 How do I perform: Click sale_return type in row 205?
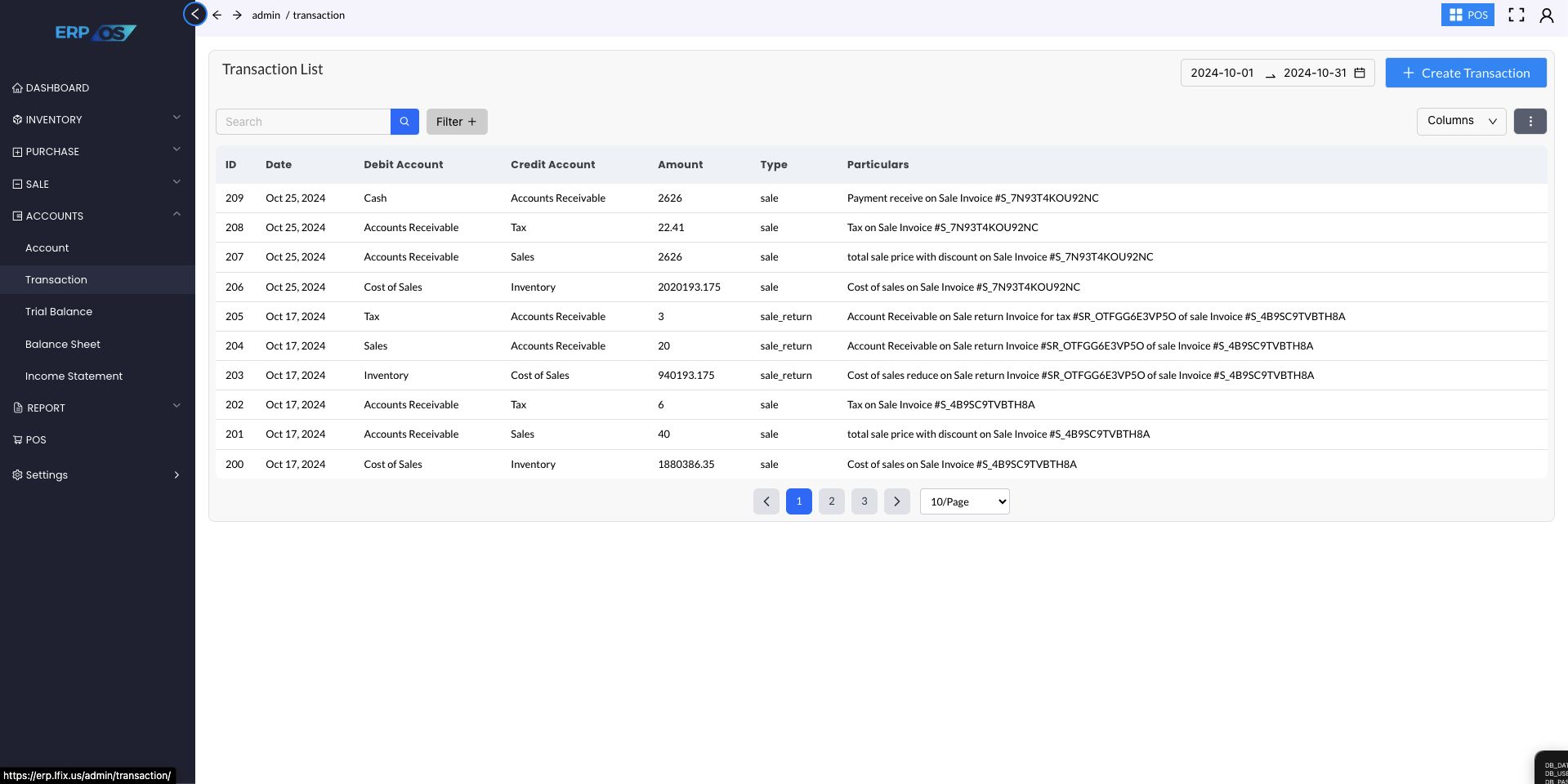786,316
